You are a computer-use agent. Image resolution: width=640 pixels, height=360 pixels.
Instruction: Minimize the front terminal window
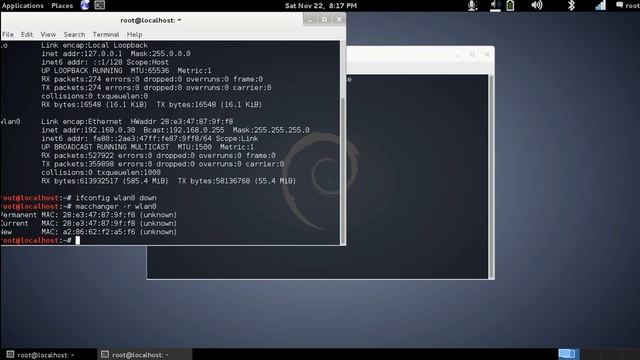pyautogui.click(x=310, y=20)
